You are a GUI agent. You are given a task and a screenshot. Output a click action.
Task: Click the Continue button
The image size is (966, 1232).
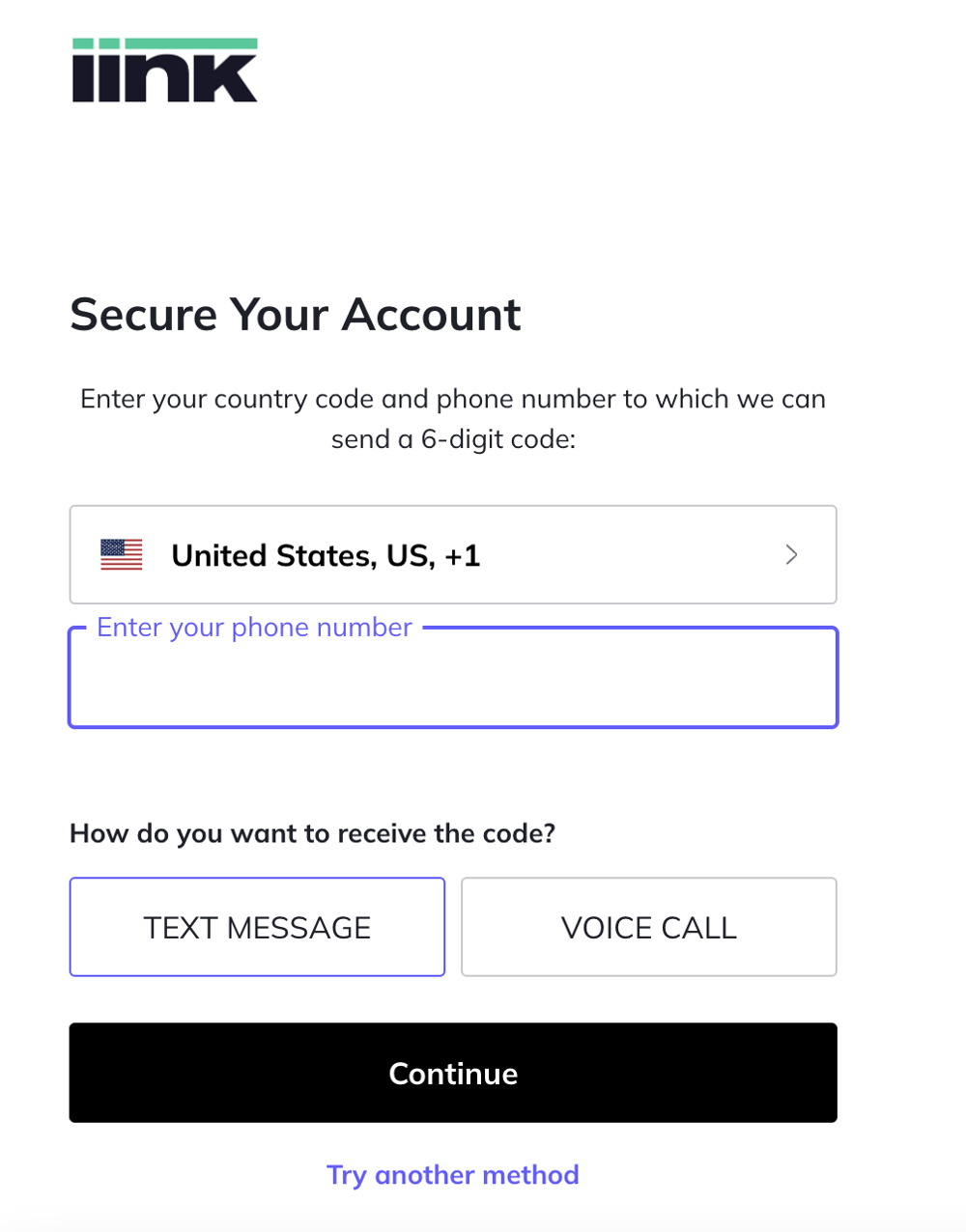(452, 1073)
